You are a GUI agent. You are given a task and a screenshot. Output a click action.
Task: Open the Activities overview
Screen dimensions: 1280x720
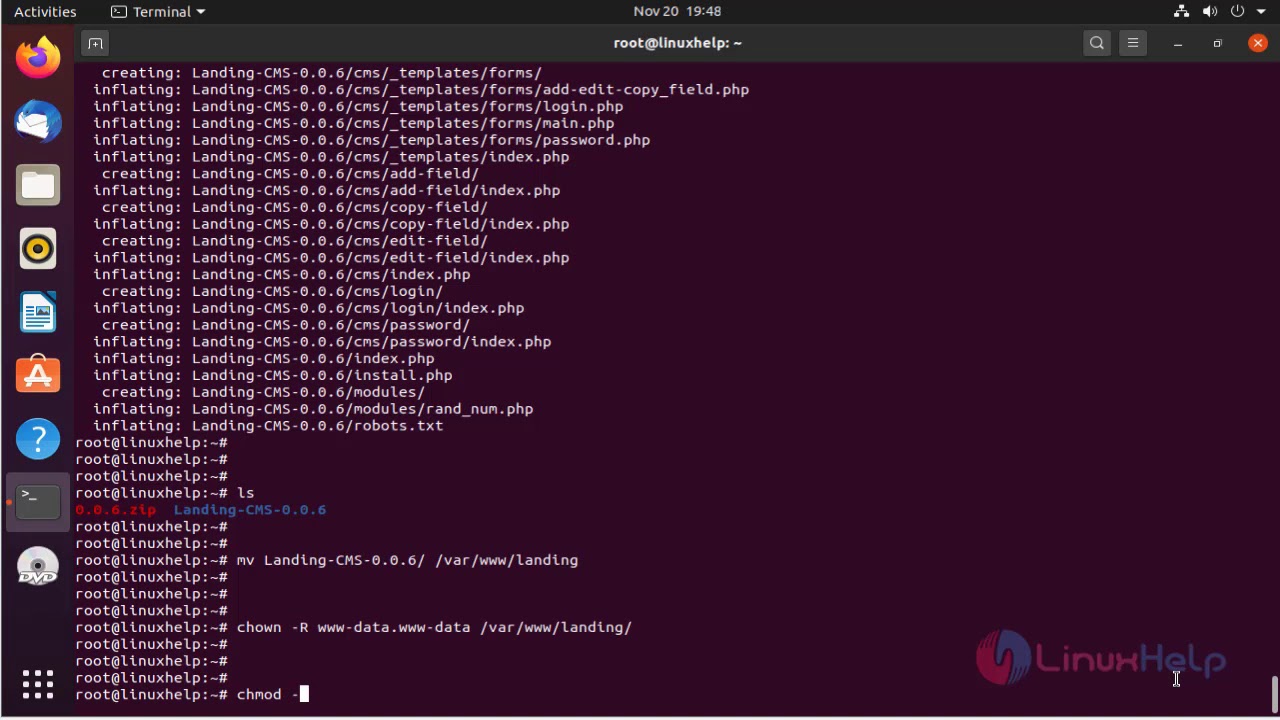click(x=45, y=11)
